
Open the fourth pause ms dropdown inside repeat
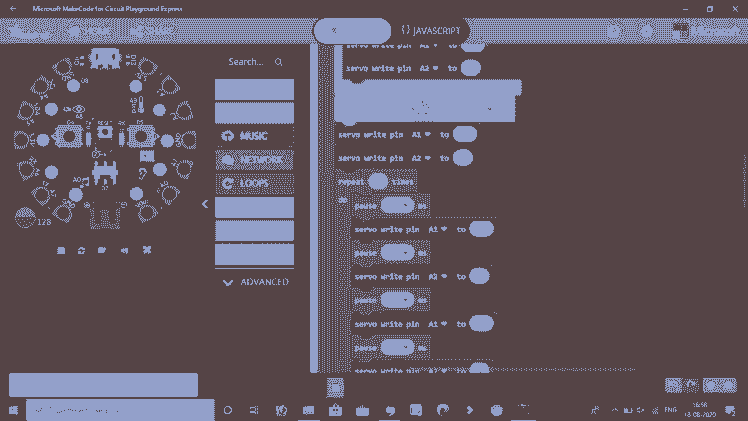[397, 347]
